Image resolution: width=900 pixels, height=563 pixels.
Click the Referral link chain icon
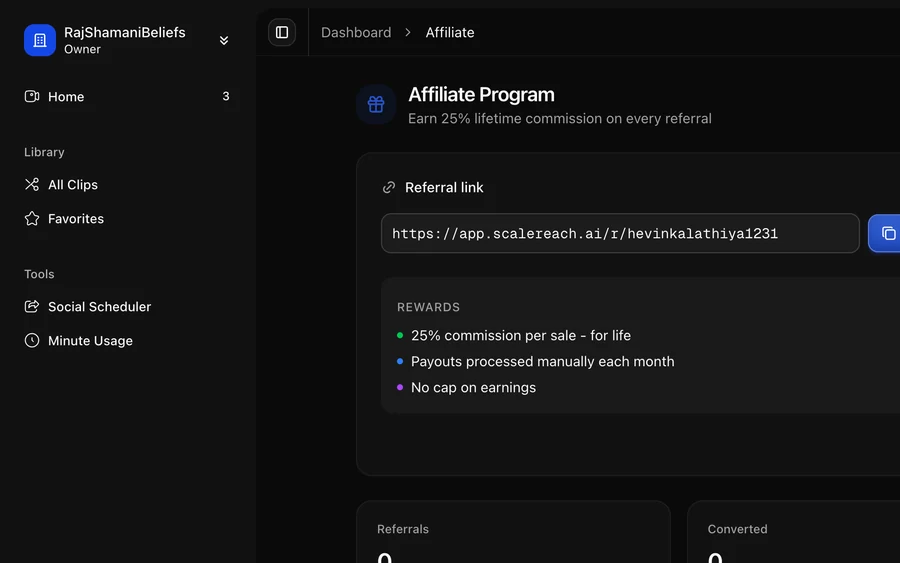389,187
